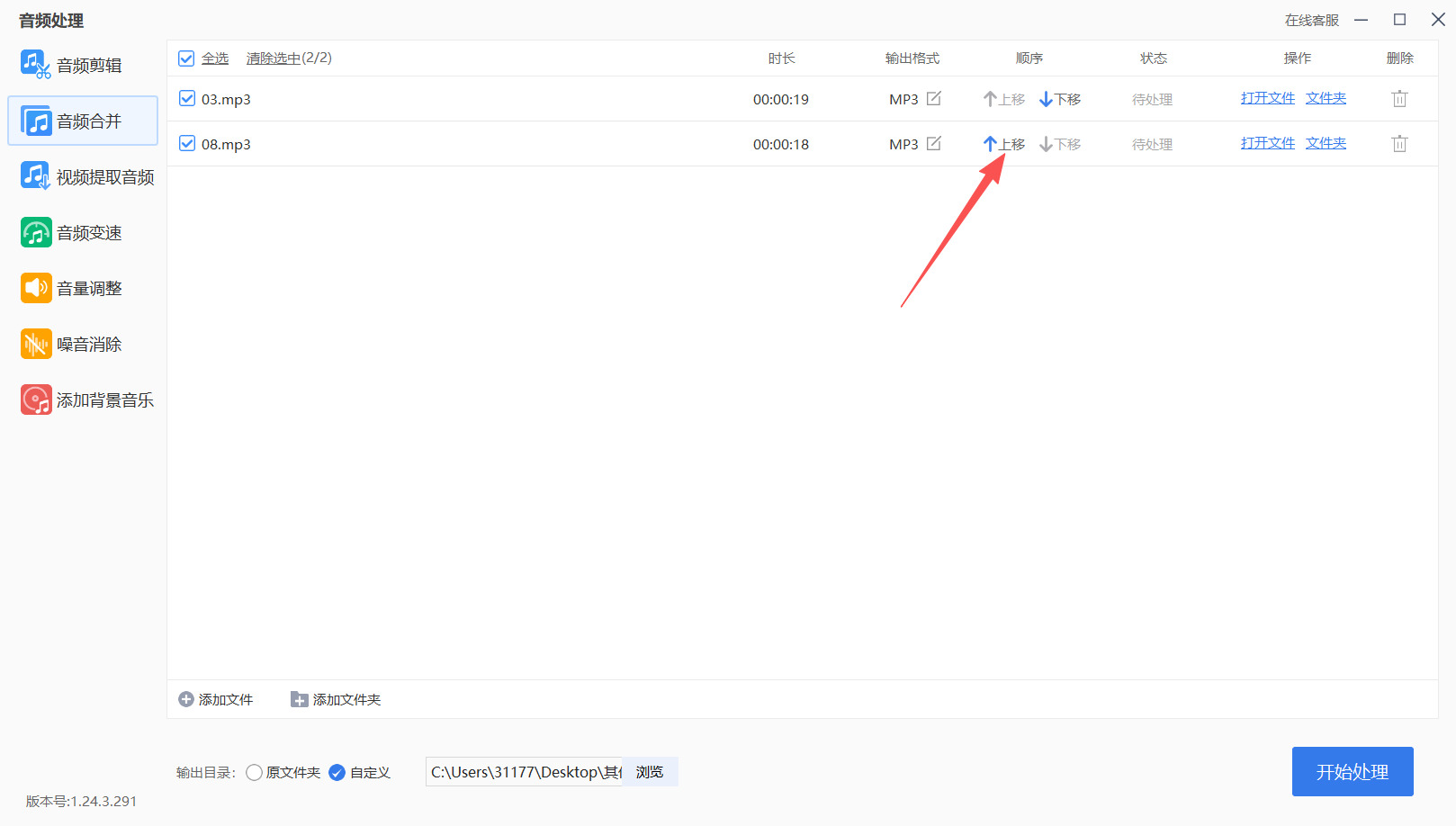Screen dimensions: 1456x826
Task: Click the 待处理 status of 08.mp3
Action: (1153, 144)
